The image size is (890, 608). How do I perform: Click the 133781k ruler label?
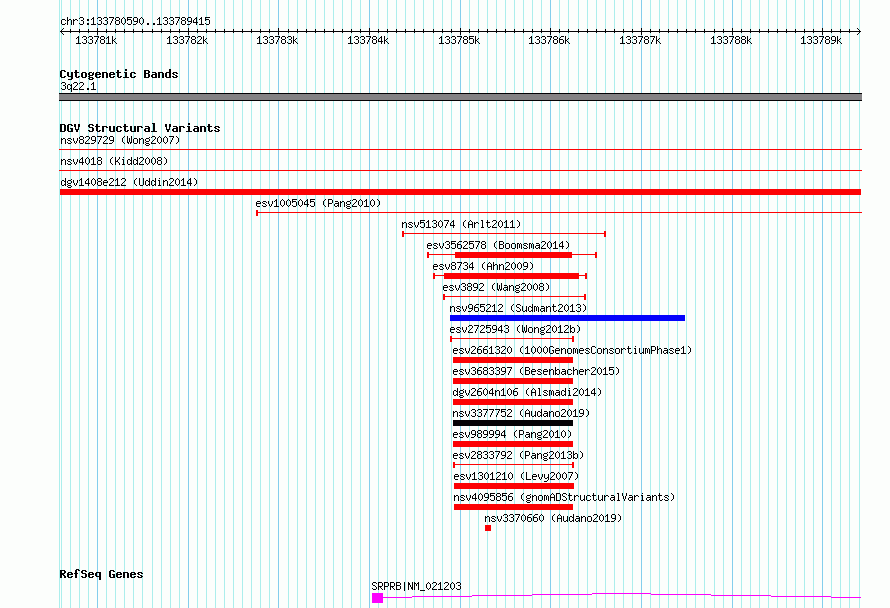pyautogui.click(x=96, y=40)
